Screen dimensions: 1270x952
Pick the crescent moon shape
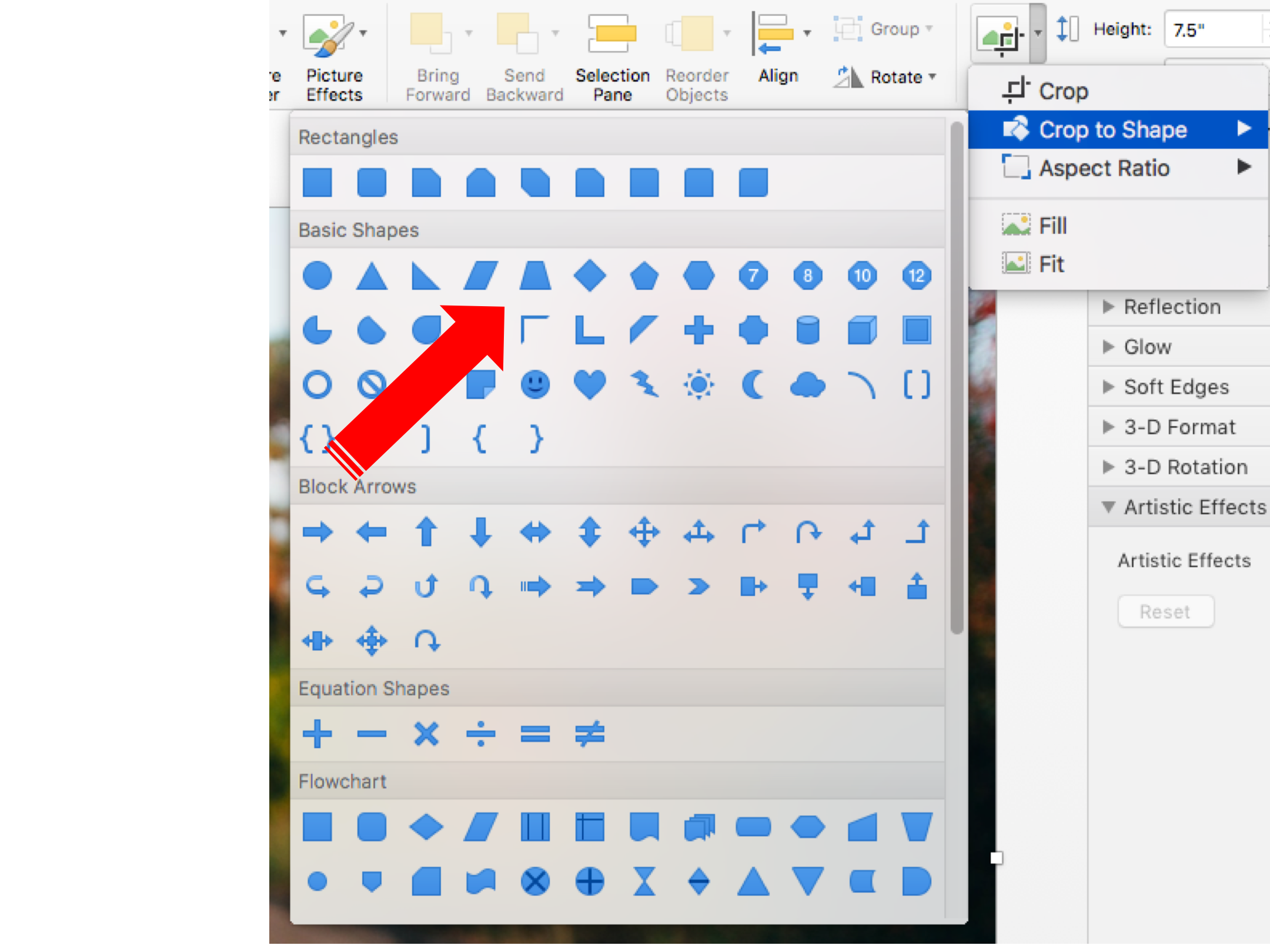point(754,385)
